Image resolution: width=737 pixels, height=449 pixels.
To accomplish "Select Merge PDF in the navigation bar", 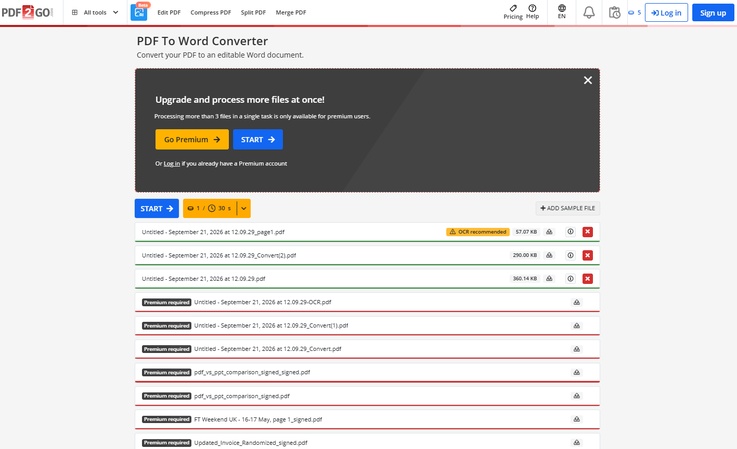I will (x=290, y=13).
